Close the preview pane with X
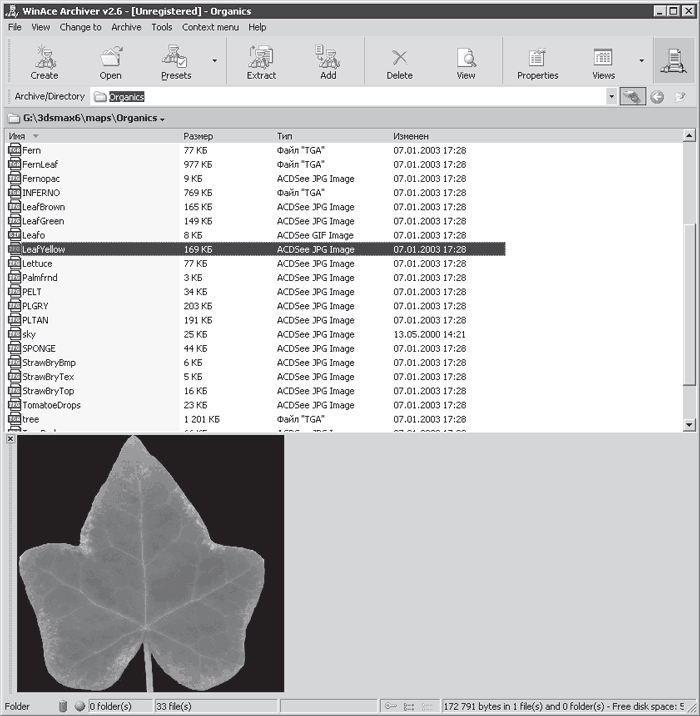 click(x=10, y=439)
